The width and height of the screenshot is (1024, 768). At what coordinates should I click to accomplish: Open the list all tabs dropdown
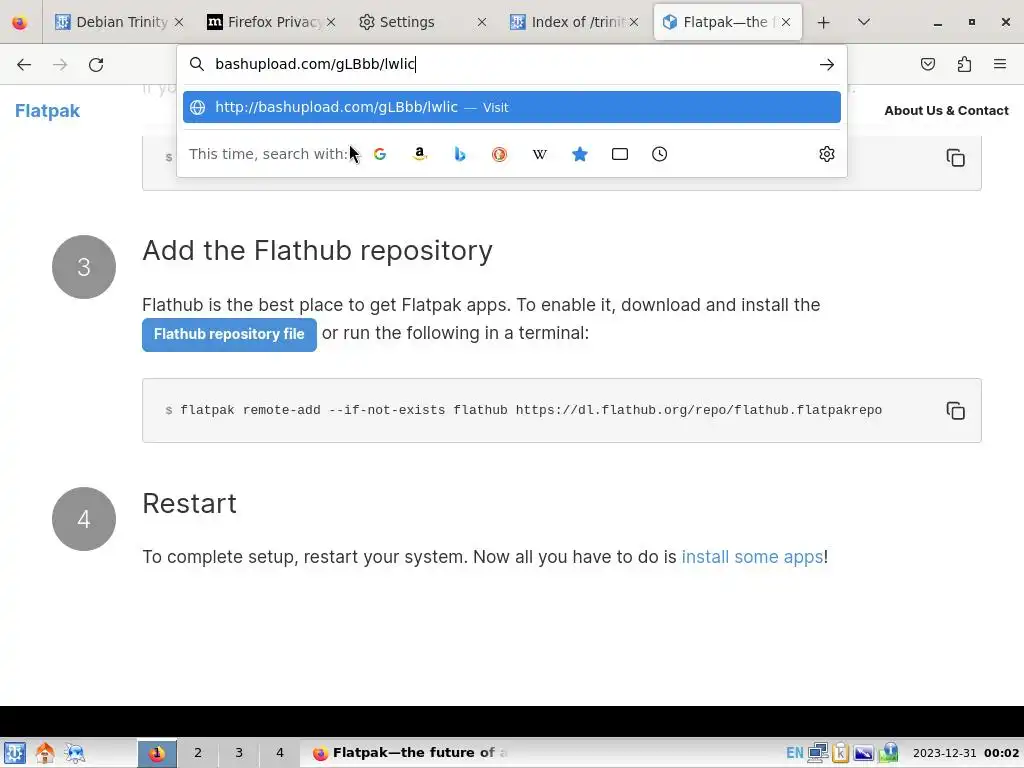(863, 22)
